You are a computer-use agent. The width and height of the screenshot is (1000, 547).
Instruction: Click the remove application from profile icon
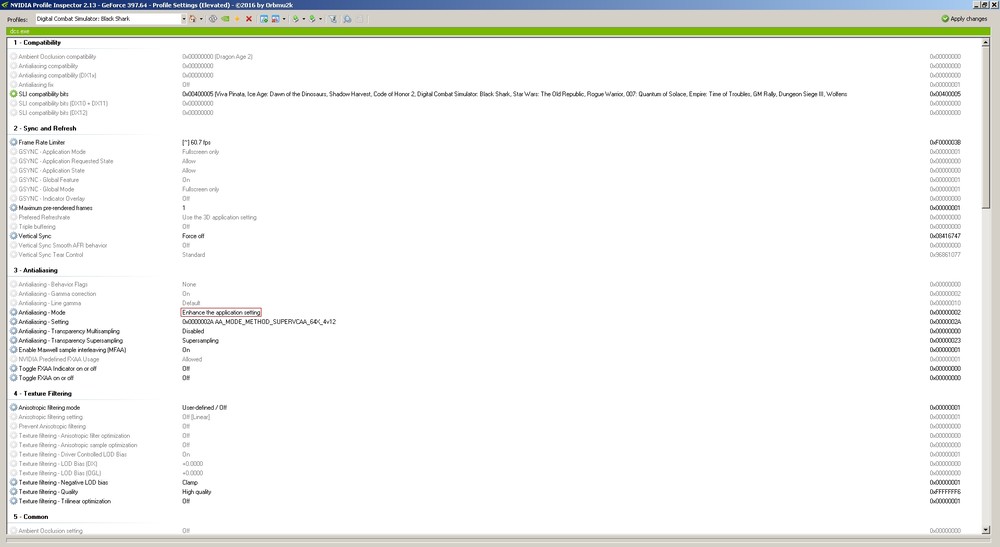(276, 18)
